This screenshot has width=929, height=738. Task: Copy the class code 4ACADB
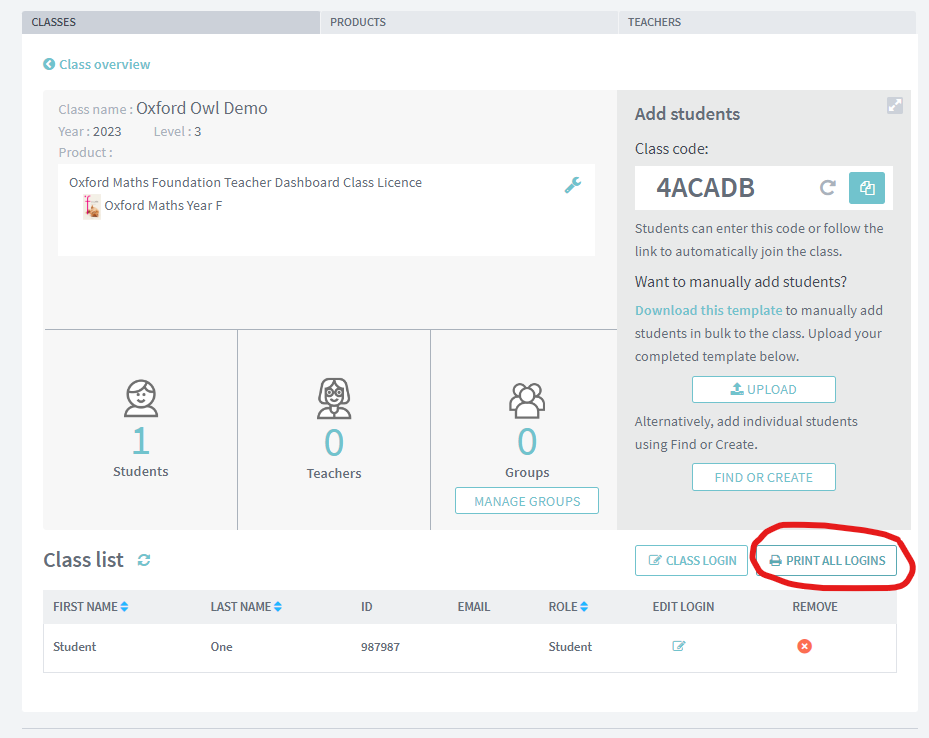(867, 187)
